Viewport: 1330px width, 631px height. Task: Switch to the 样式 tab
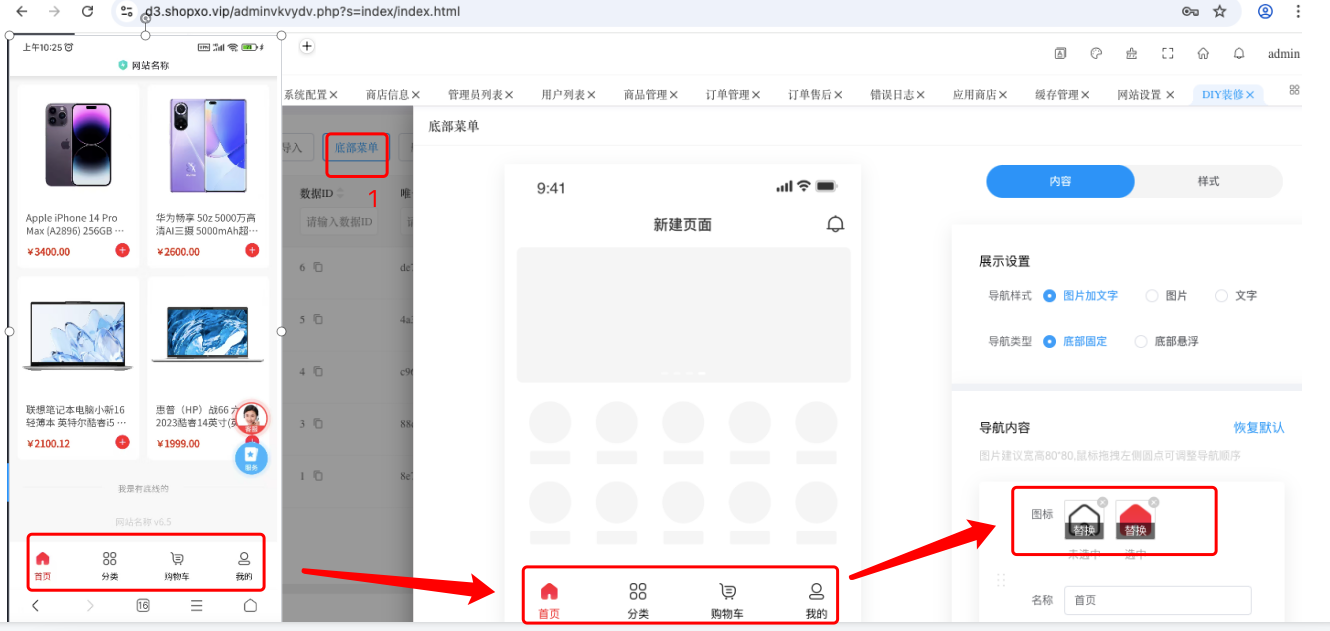(1208, 181)
